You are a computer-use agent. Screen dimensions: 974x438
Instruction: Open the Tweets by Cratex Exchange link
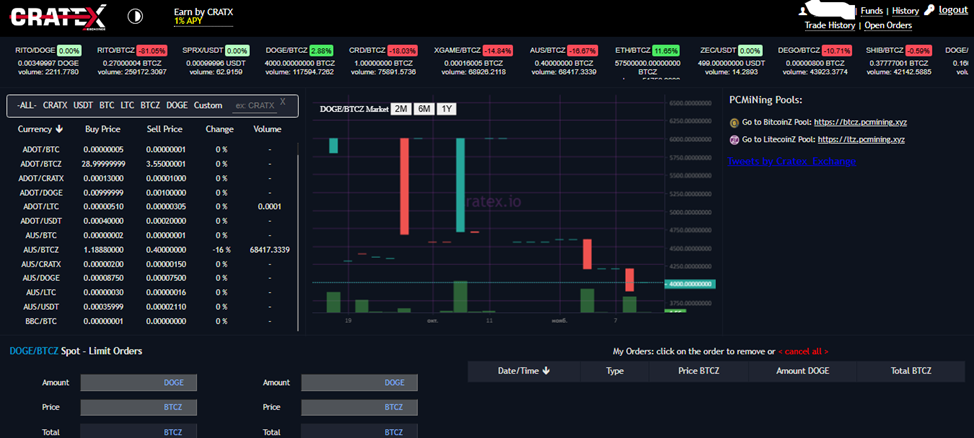click(792, 161)
